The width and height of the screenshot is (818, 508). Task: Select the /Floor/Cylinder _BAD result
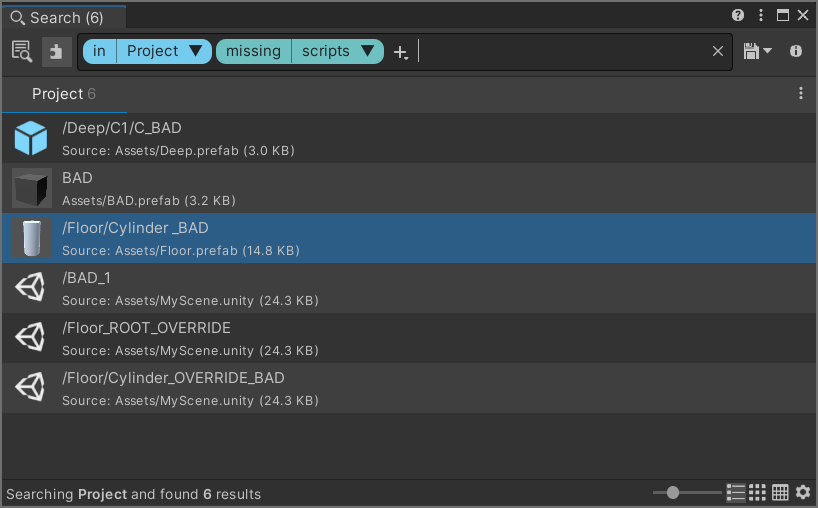[409, 238]
